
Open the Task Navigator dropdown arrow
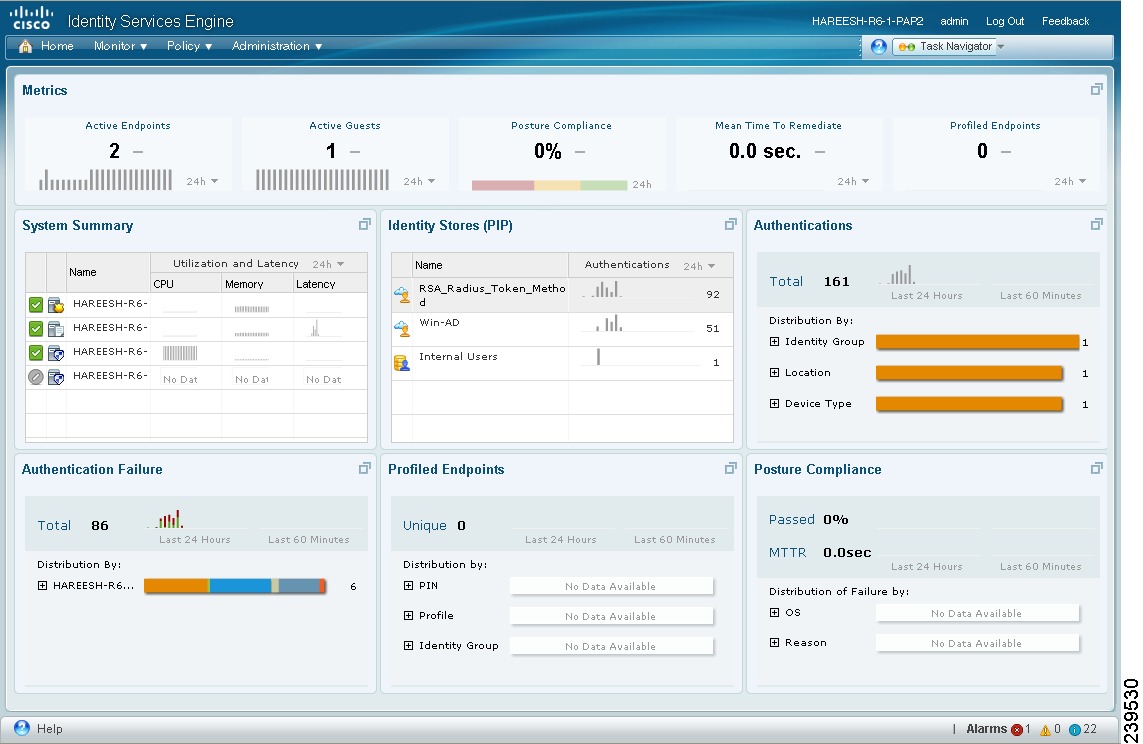tap(1001, 47)
